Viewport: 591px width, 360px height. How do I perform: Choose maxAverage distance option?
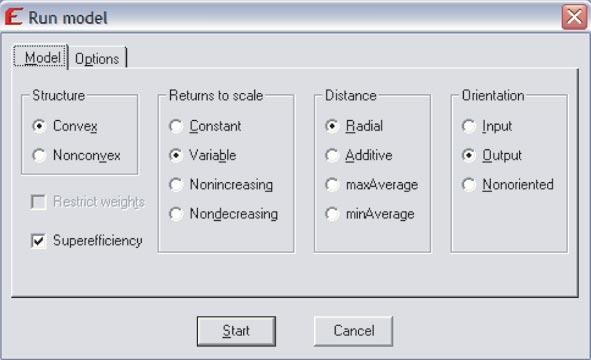[332, 185]
